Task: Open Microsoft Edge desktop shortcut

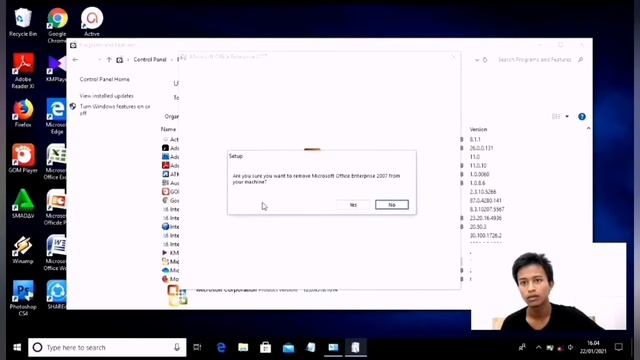Action: click(56, 116)
